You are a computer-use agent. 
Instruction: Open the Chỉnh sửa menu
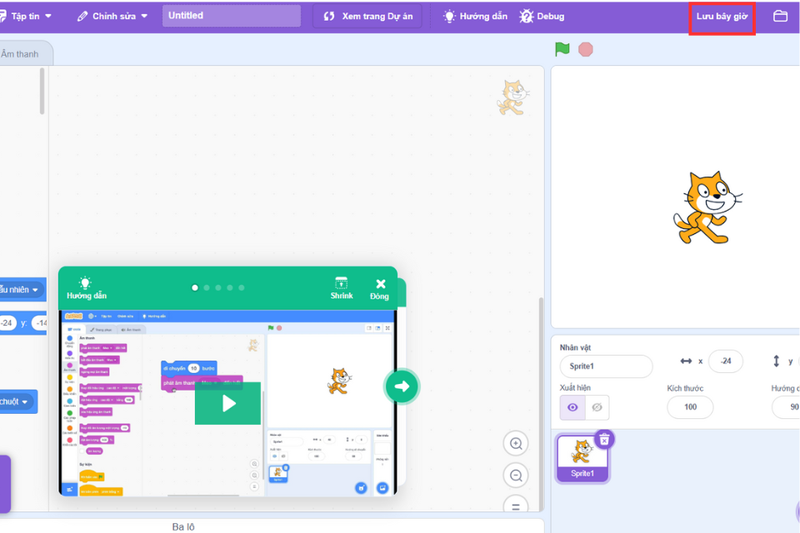pos(112,16)
